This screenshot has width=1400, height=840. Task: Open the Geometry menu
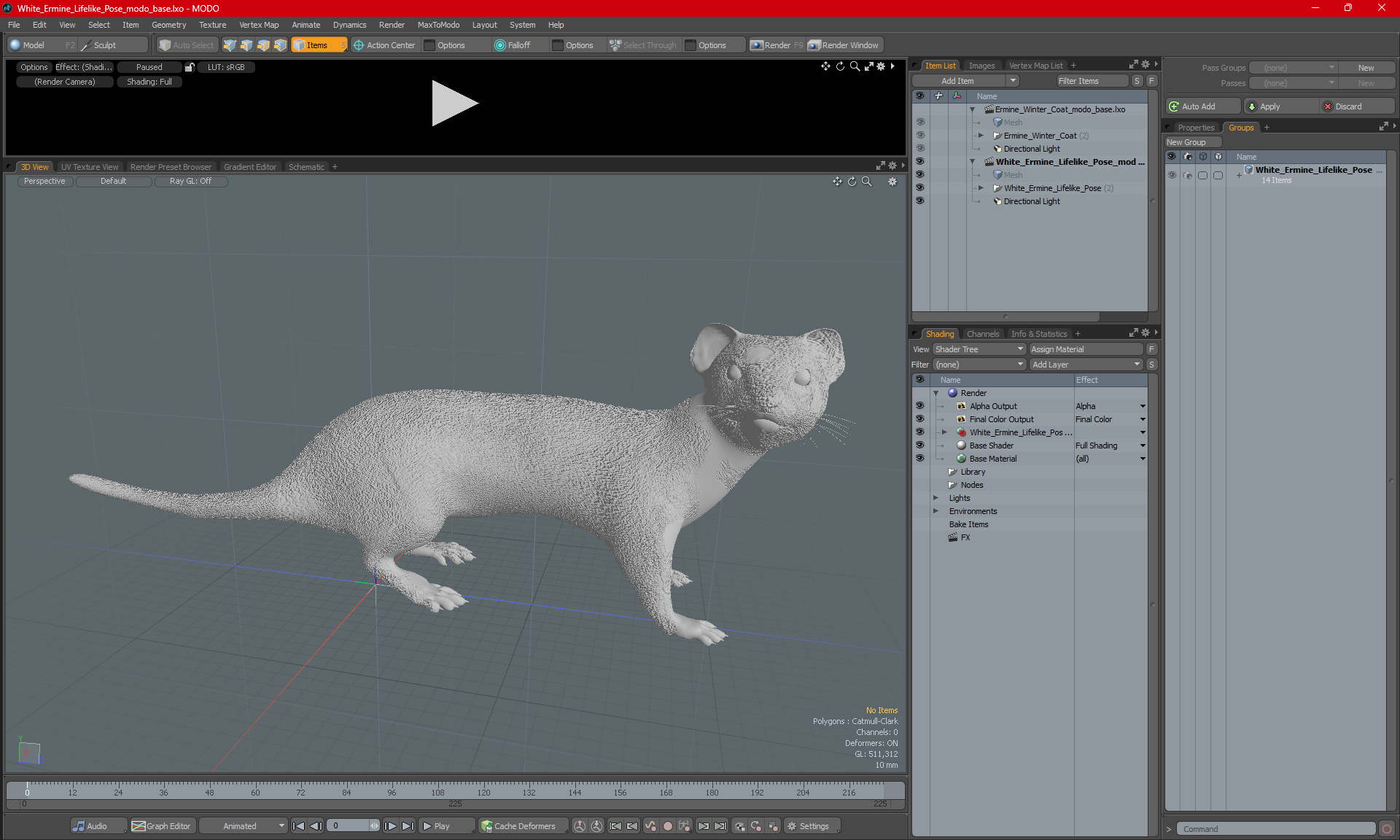(x=168, y=25)
